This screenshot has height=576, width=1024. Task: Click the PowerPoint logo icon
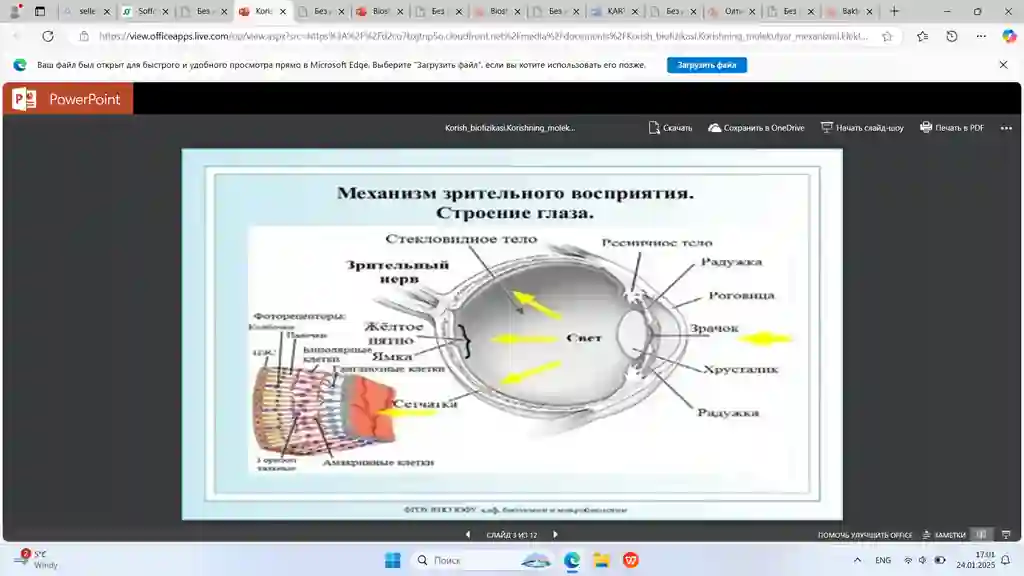click(x=24, y=99)
